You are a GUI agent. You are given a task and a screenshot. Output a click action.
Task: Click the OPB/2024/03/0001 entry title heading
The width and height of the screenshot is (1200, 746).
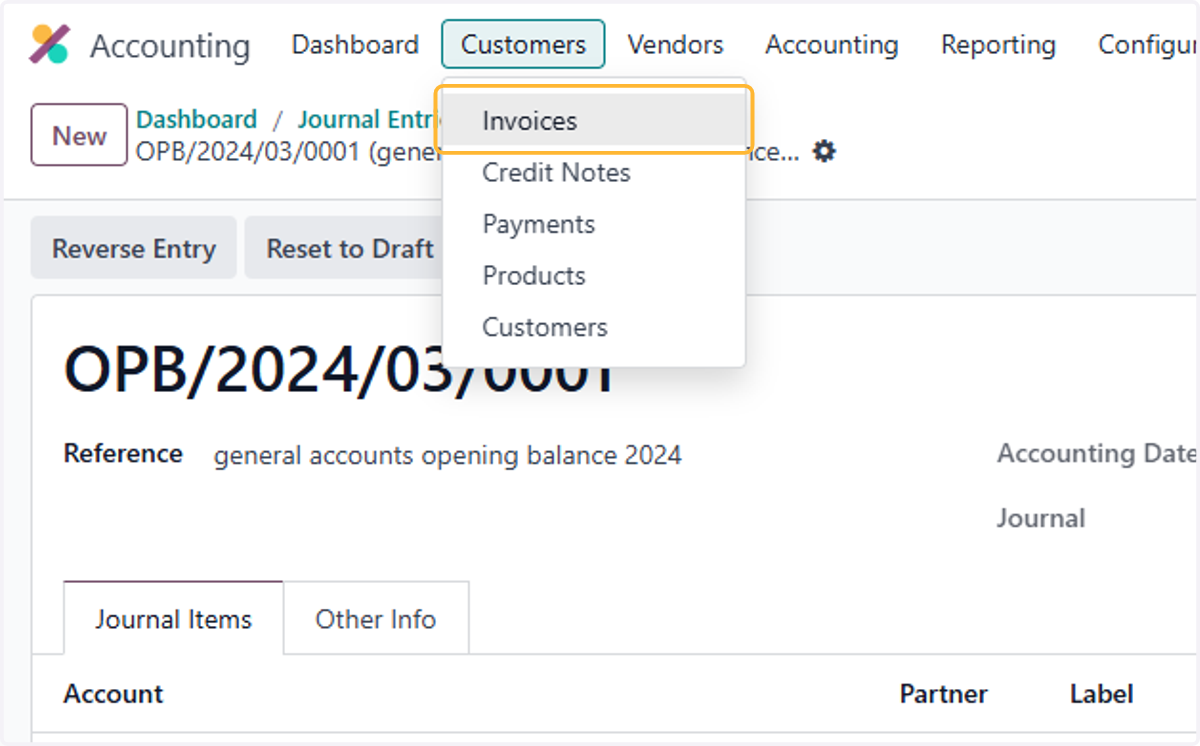point(338,368)
